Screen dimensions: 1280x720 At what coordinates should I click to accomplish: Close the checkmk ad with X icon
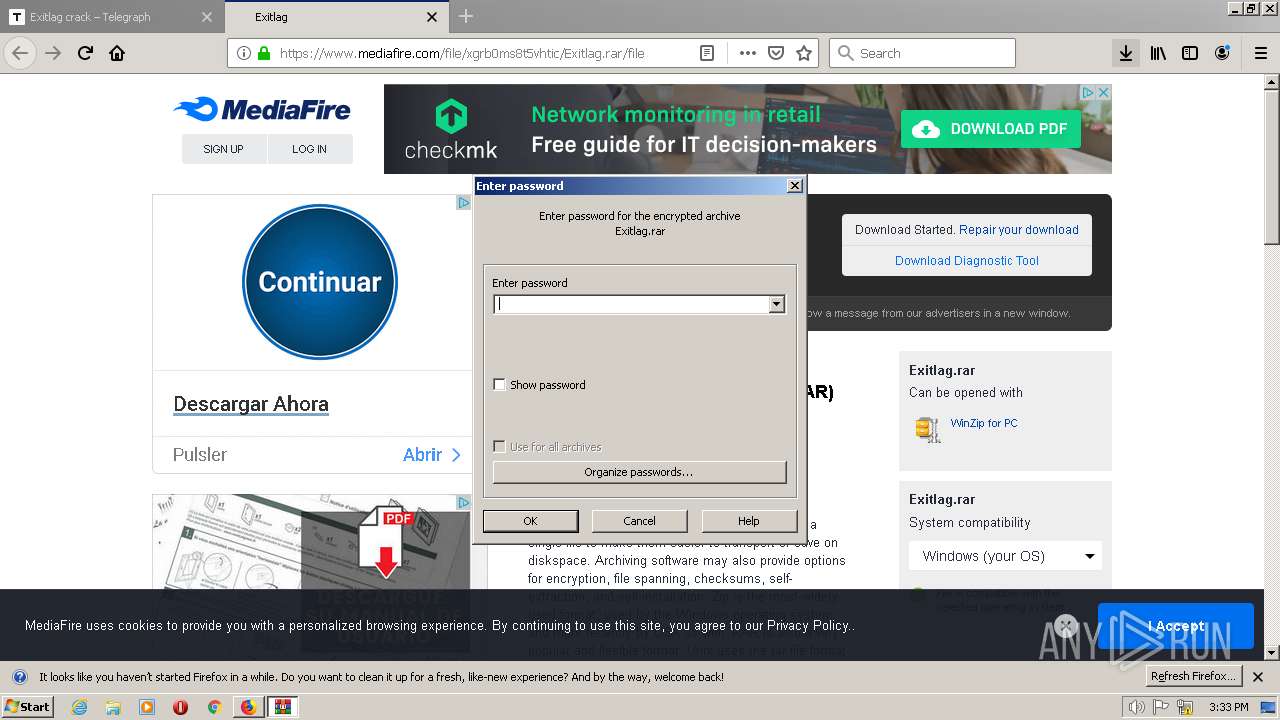[x=1104, y=92]
